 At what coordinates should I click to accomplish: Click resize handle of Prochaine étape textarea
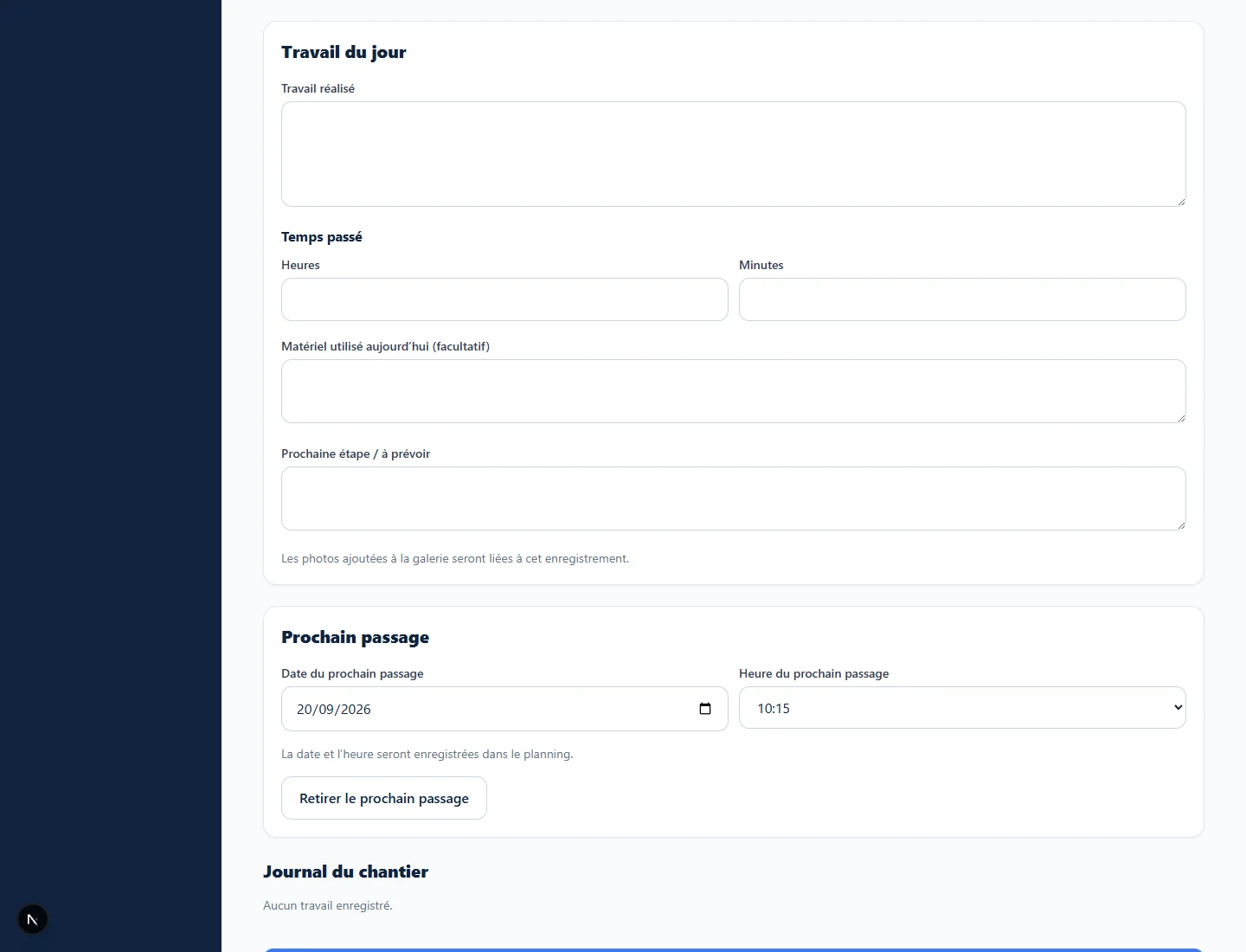pos(1180,524)
